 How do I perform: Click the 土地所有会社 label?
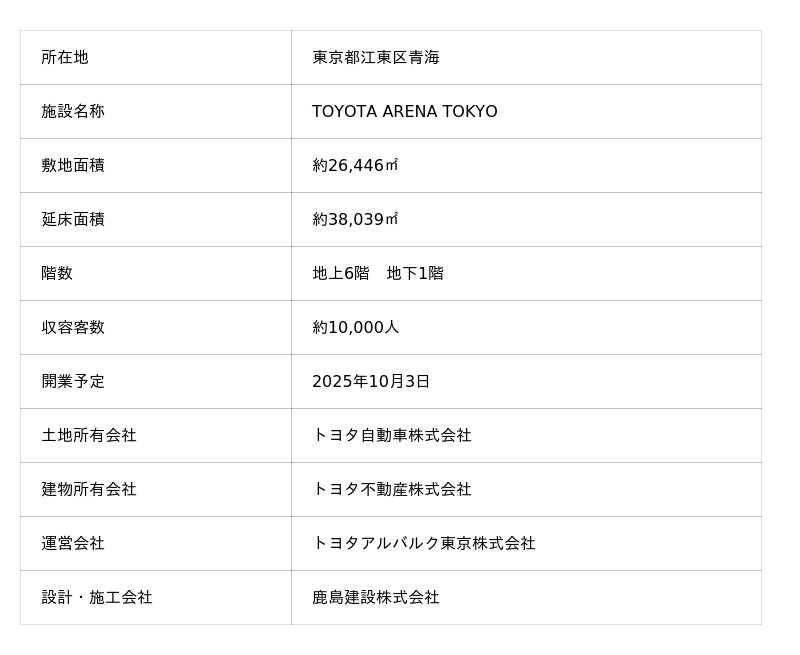(89, 435)
